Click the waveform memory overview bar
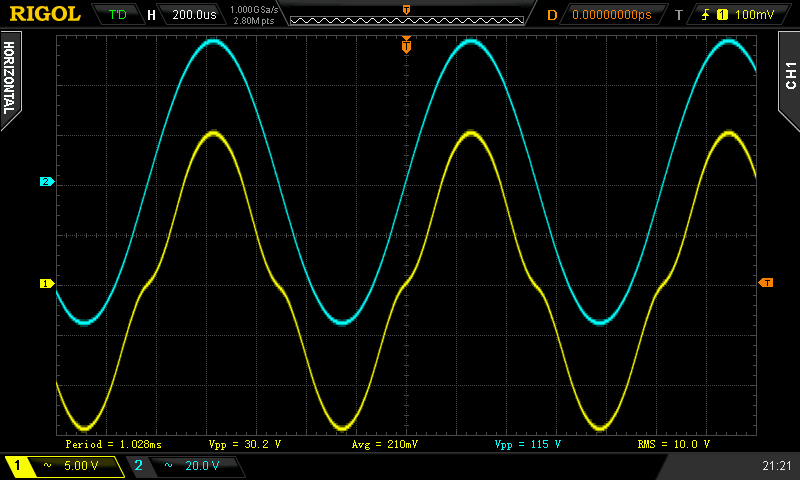The image size is (800, 480). coord(407,20)
